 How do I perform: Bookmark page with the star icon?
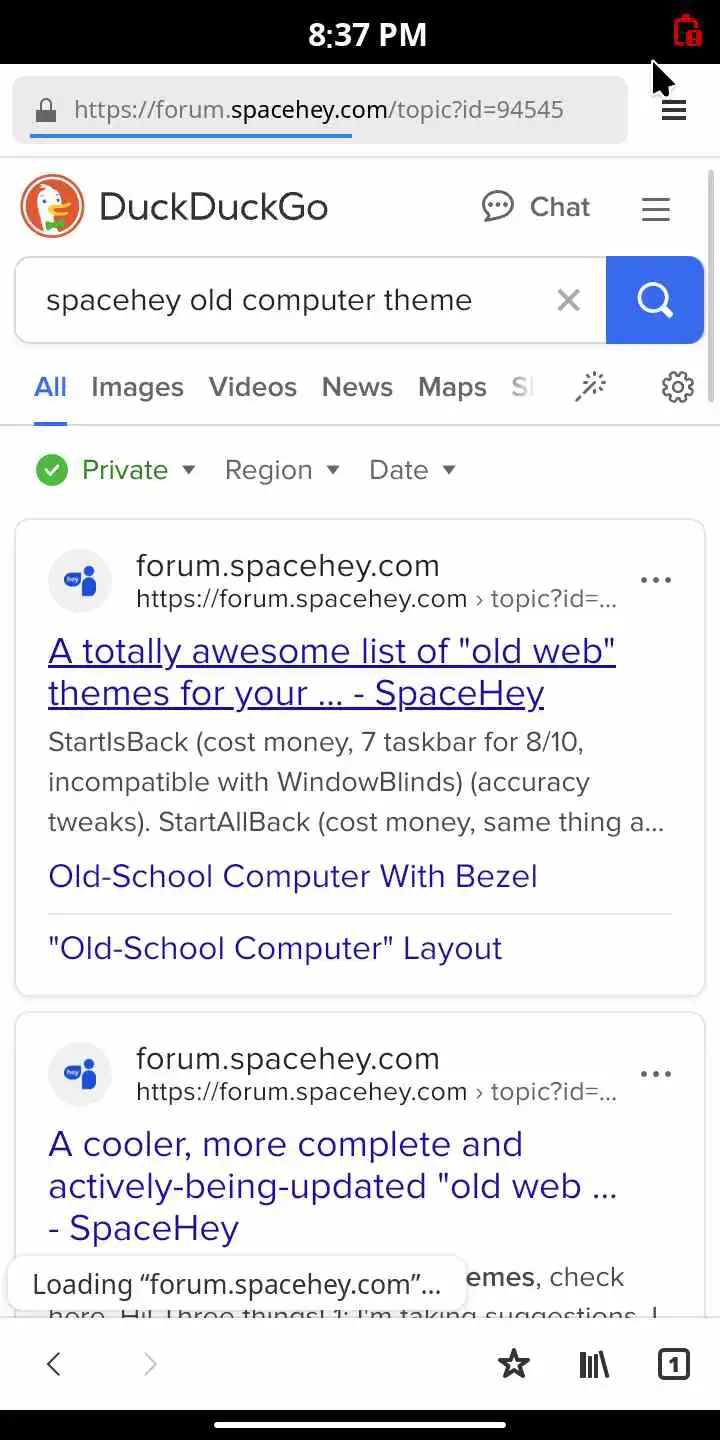(513, 1364)
